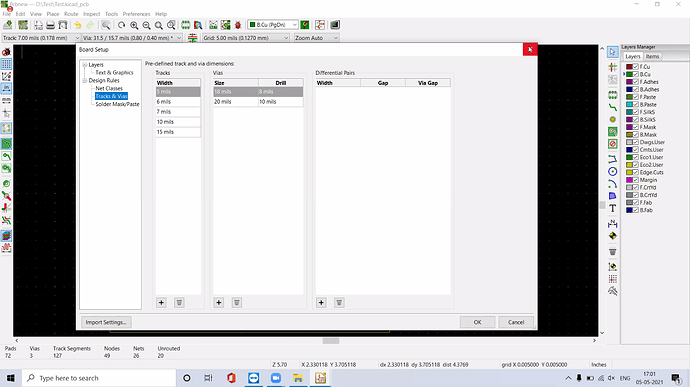Toggle F.Paste layer visibility checkbox
The image size is (690, 387).
click(x=635, y=97)
